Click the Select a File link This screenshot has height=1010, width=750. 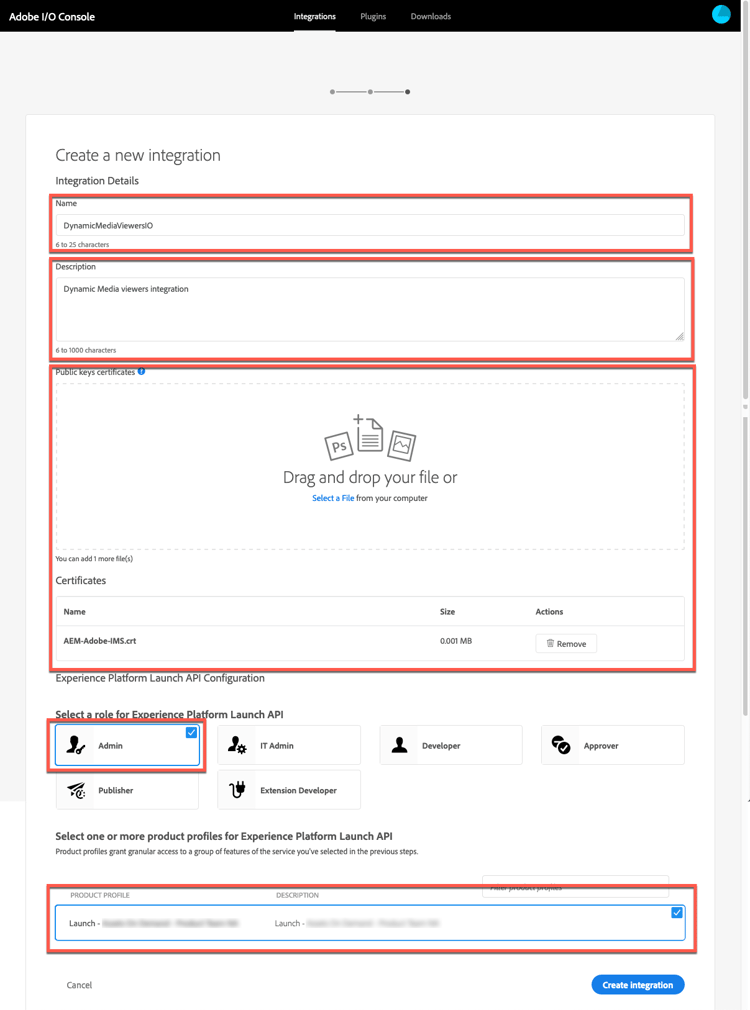pyautogui.click(x=333, y=498)
